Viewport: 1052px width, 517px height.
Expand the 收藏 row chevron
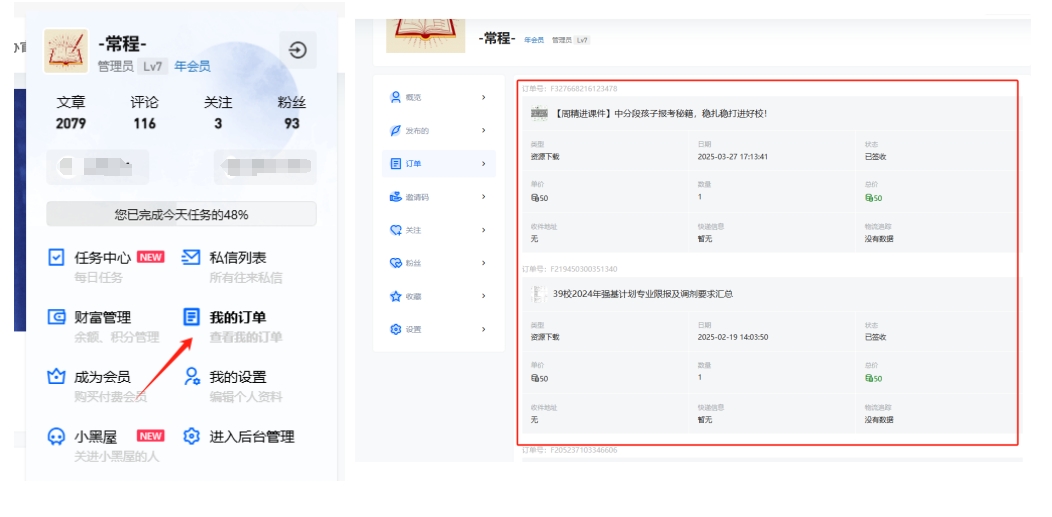coord(484,296)
